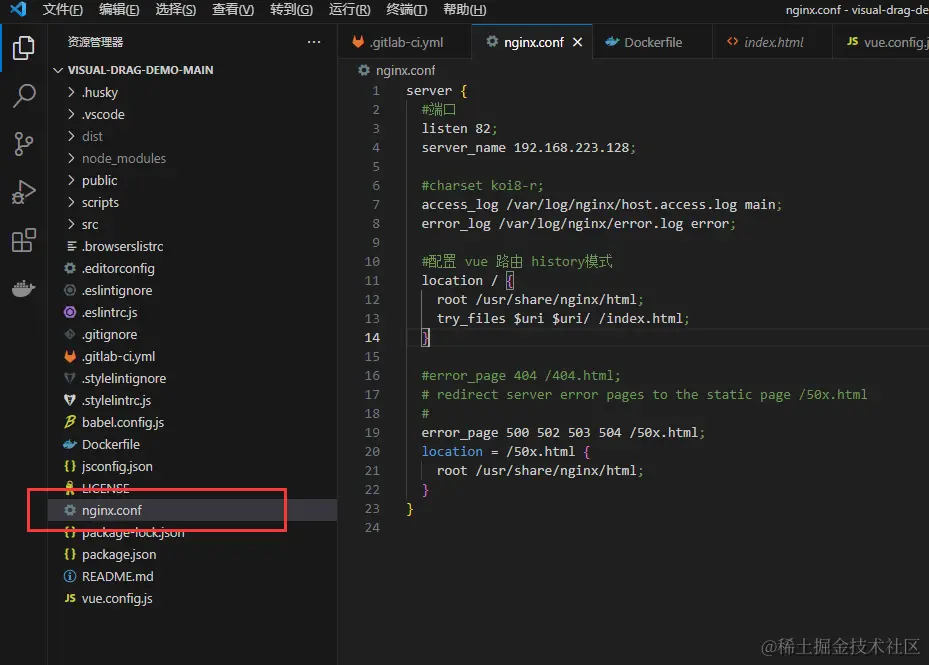Place cursor on 'listen 82;' line

tap(459, 129)
